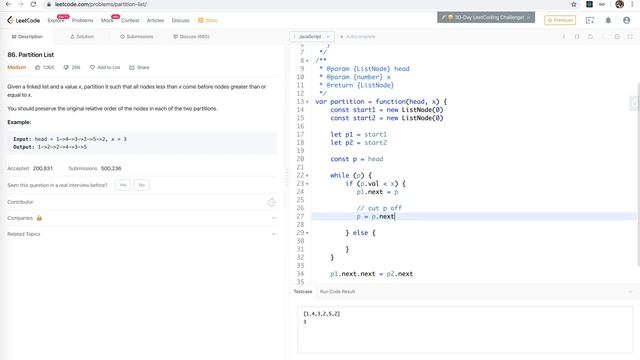Click the Companies lock icon

39,218
